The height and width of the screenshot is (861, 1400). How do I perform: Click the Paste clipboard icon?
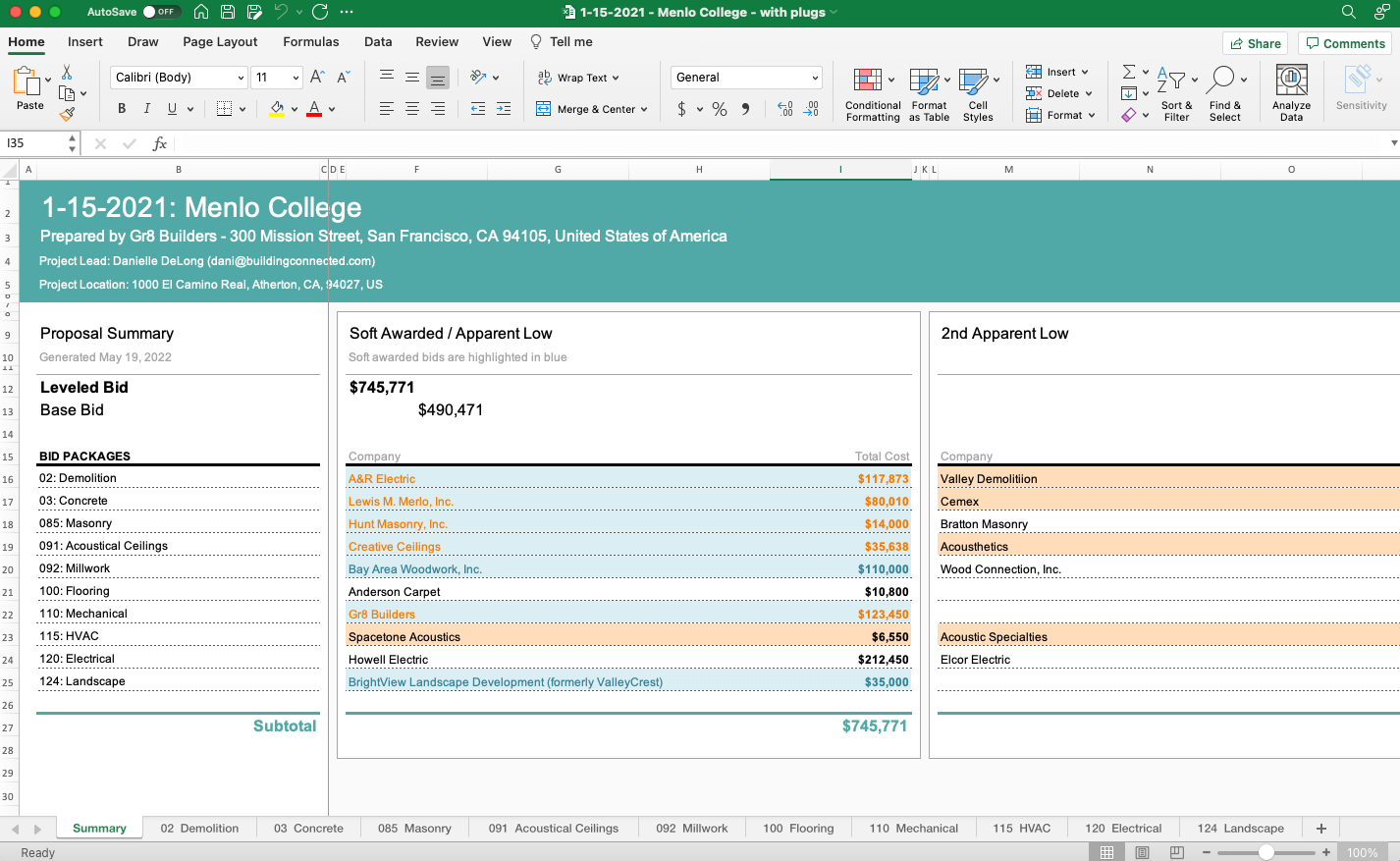(x=27, y=82)
